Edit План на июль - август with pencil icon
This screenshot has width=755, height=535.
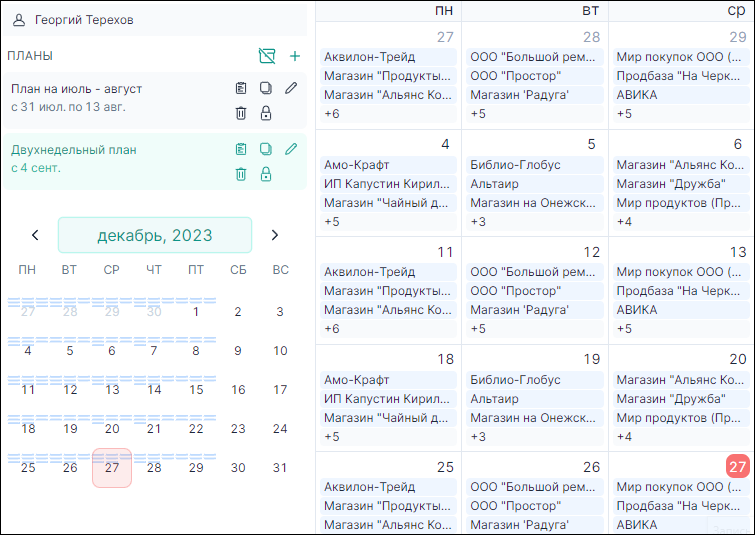coord(291,88)
